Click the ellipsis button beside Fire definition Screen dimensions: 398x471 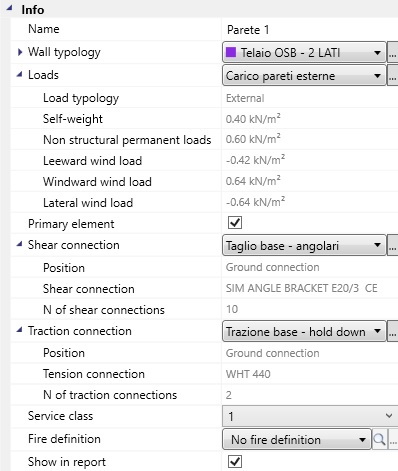point(393,440)
